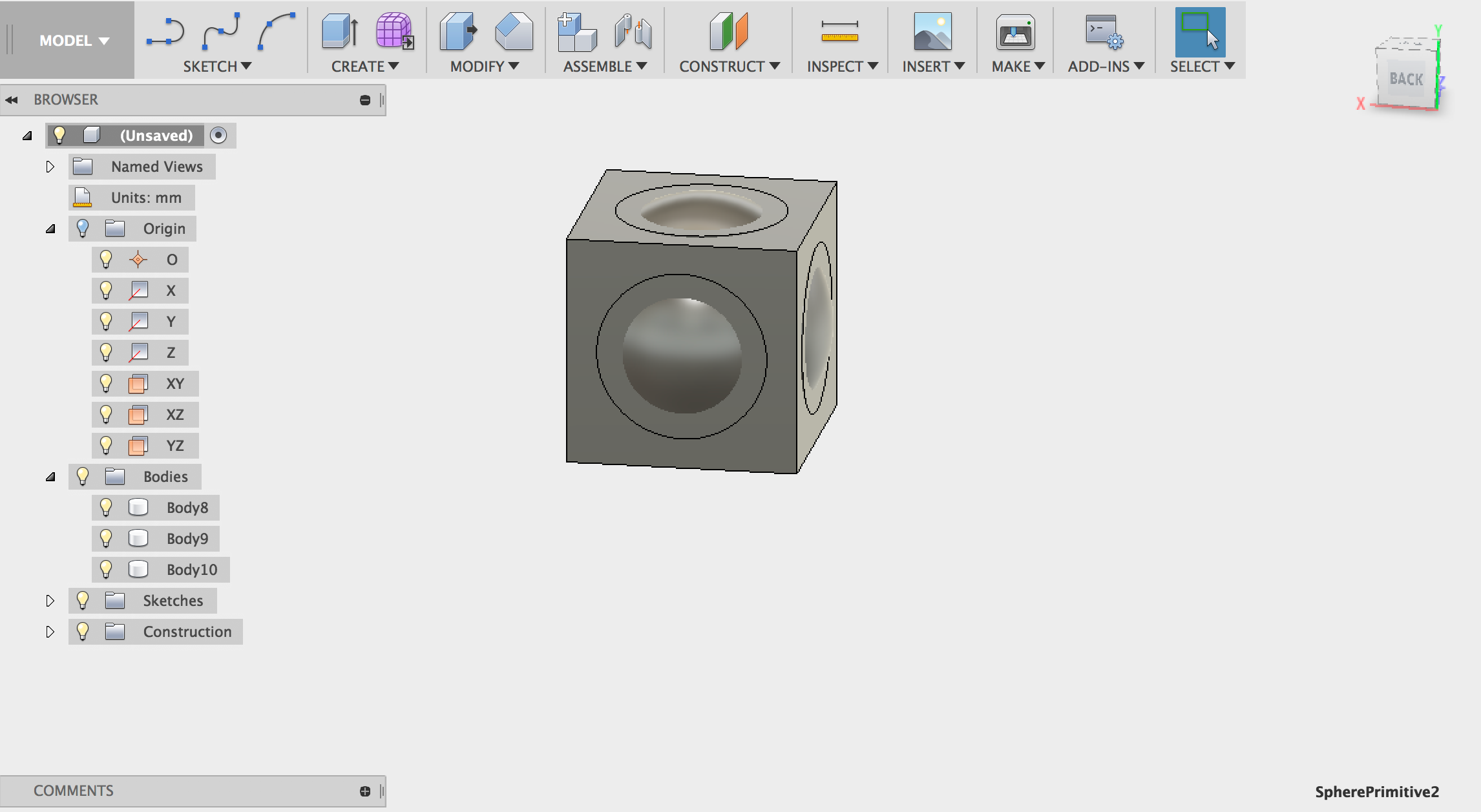Screen dimensions: 1481x812
Task: Click the Units document icon
Action: coord(82,198)
